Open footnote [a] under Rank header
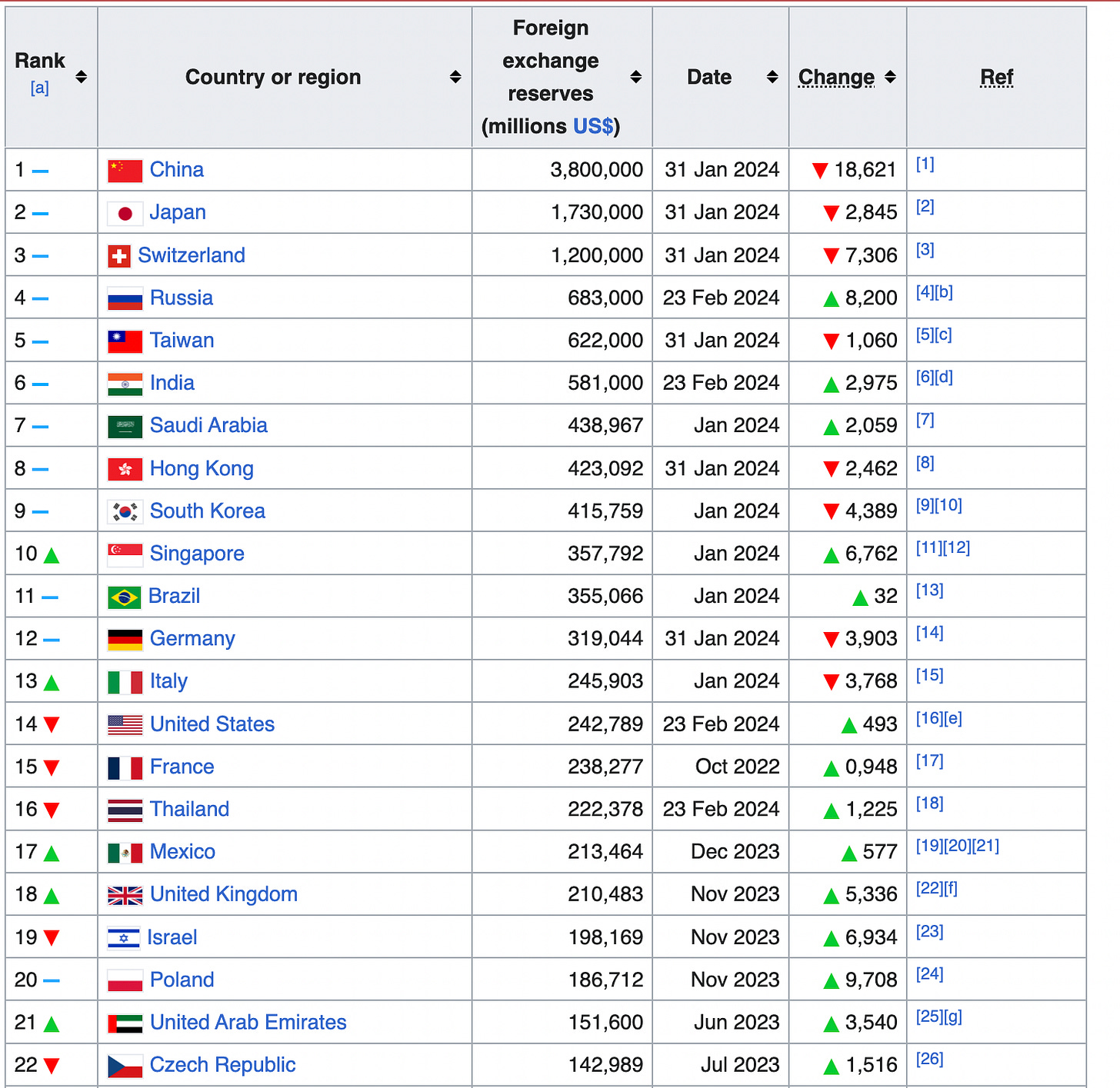1120x1088 pixels. tap(40, 88)
